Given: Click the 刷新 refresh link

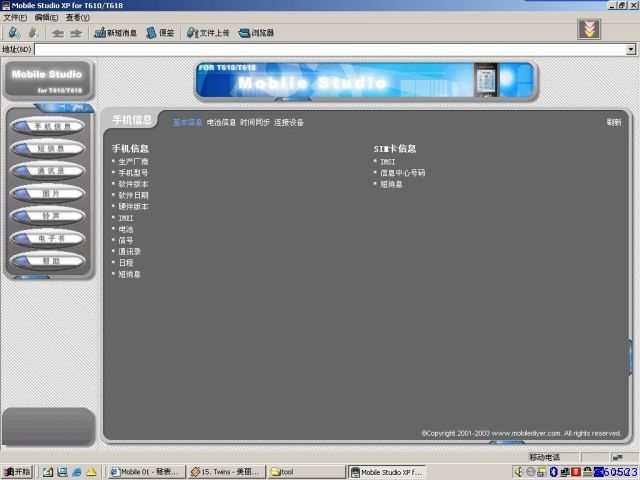Looking at the screenshot, I should click(x=614, y=122).
